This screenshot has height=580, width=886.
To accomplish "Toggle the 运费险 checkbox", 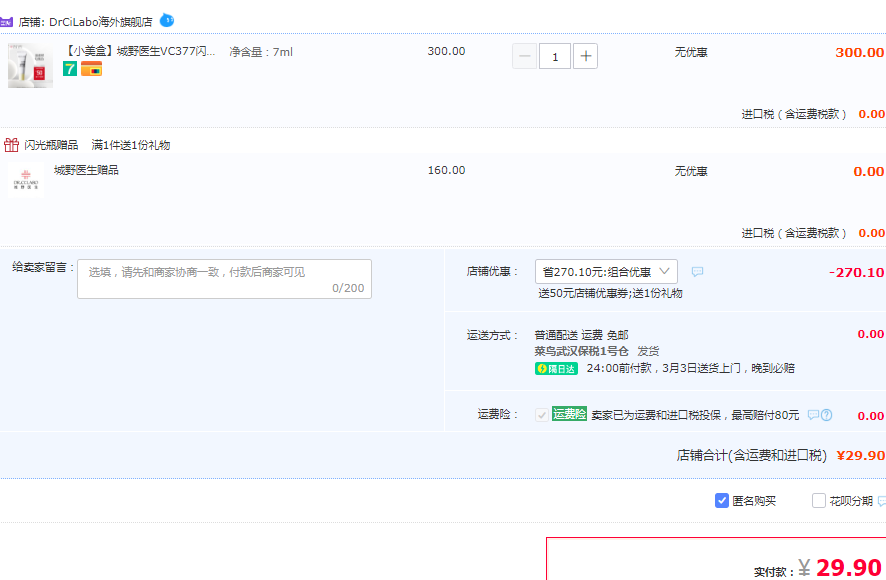I will coord(541,415).
